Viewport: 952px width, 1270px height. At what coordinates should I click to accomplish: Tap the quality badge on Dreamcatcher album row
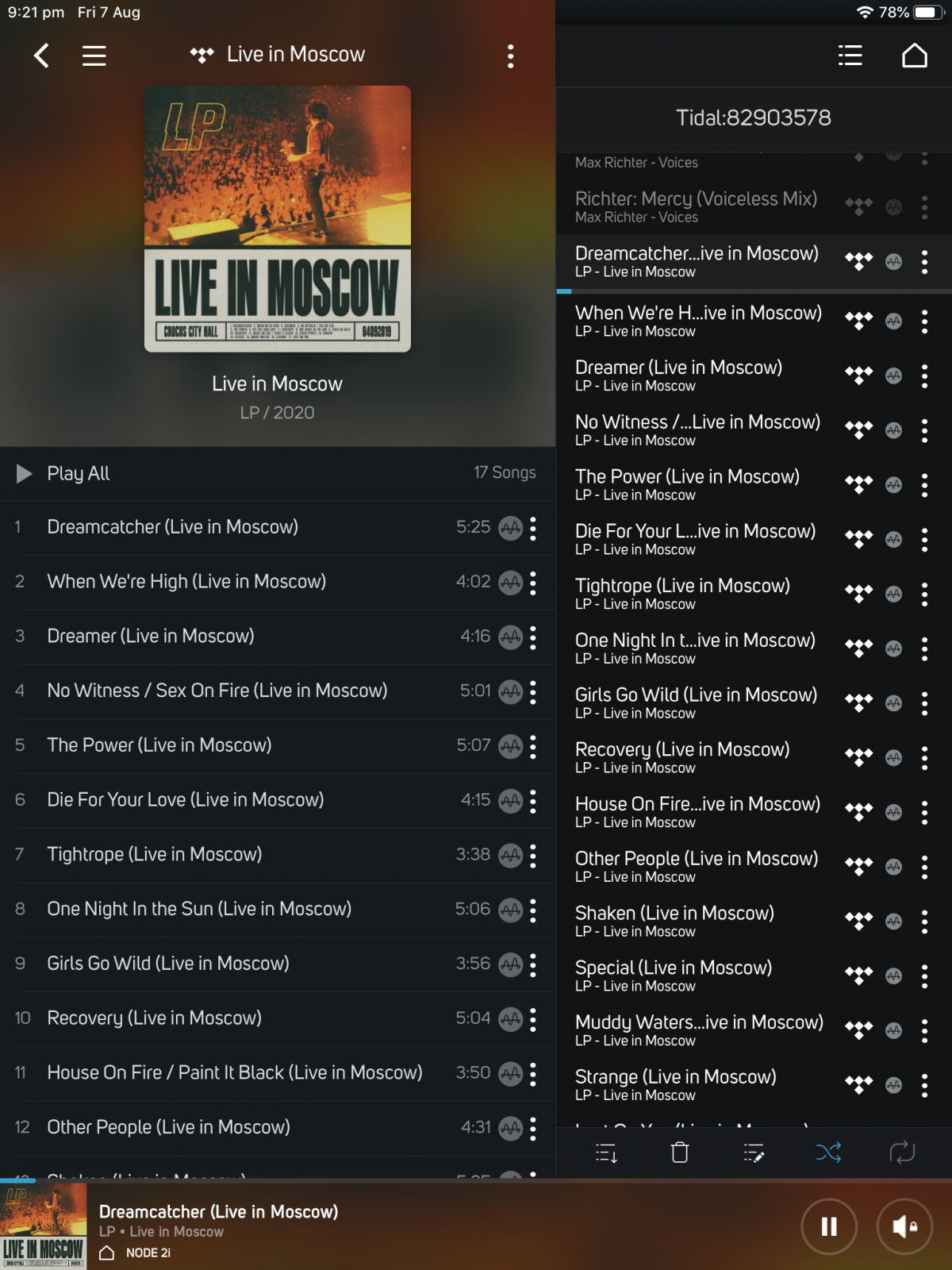(511, 528)
